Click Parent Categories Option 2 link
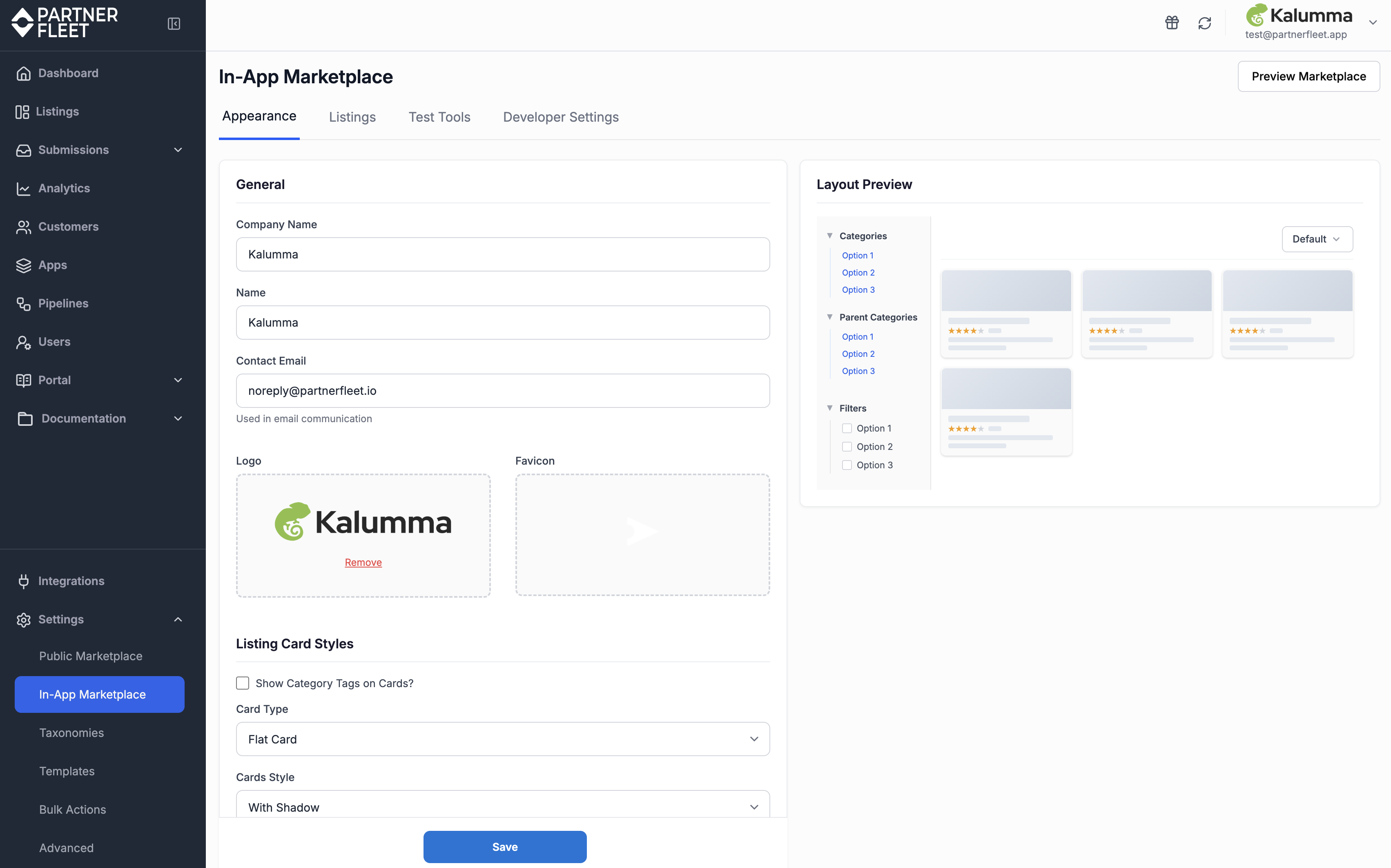This screenshot has width=1391, height=868. (x=858, y=354)
